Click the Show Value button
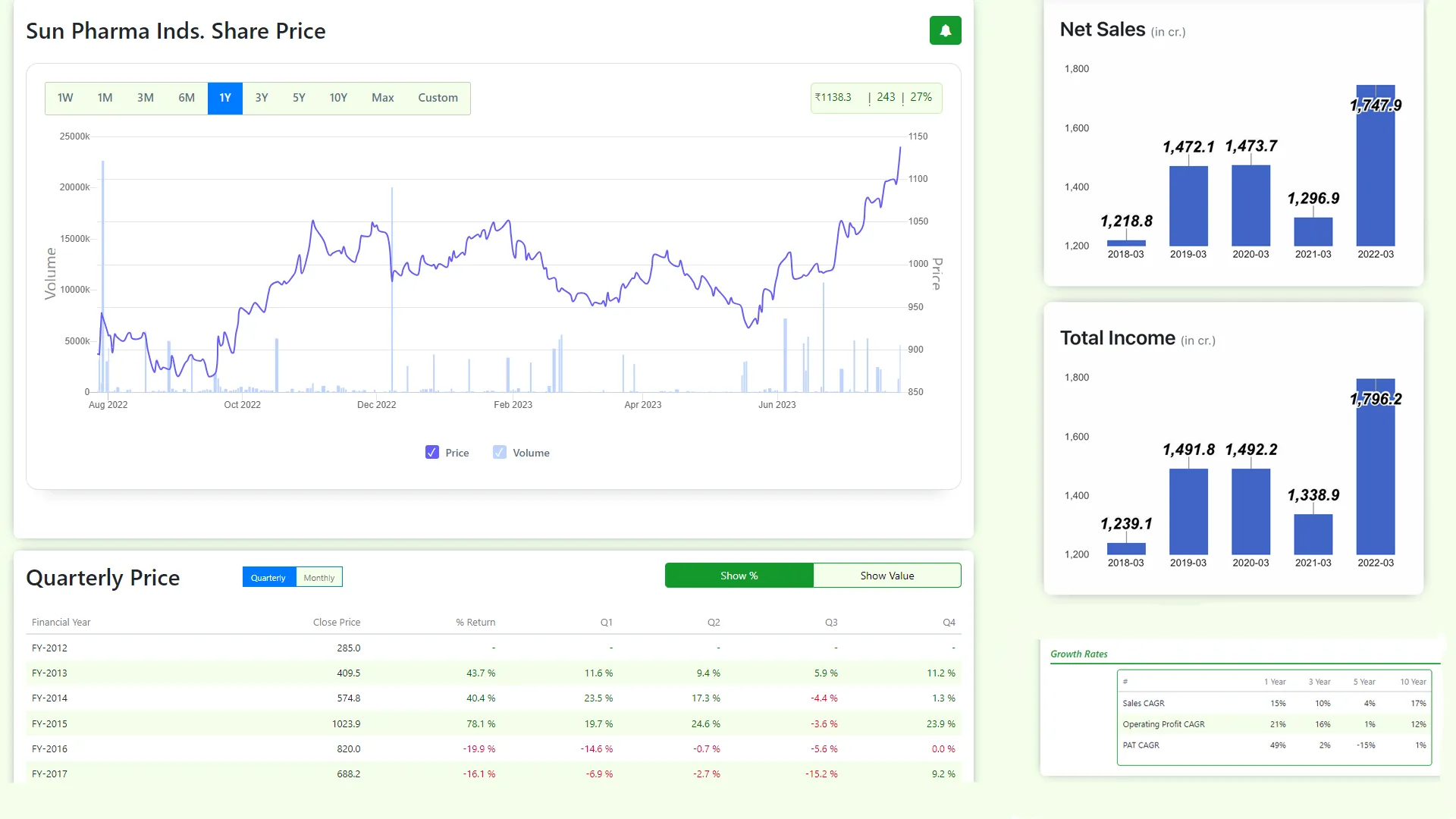 [x=887, y=576]
